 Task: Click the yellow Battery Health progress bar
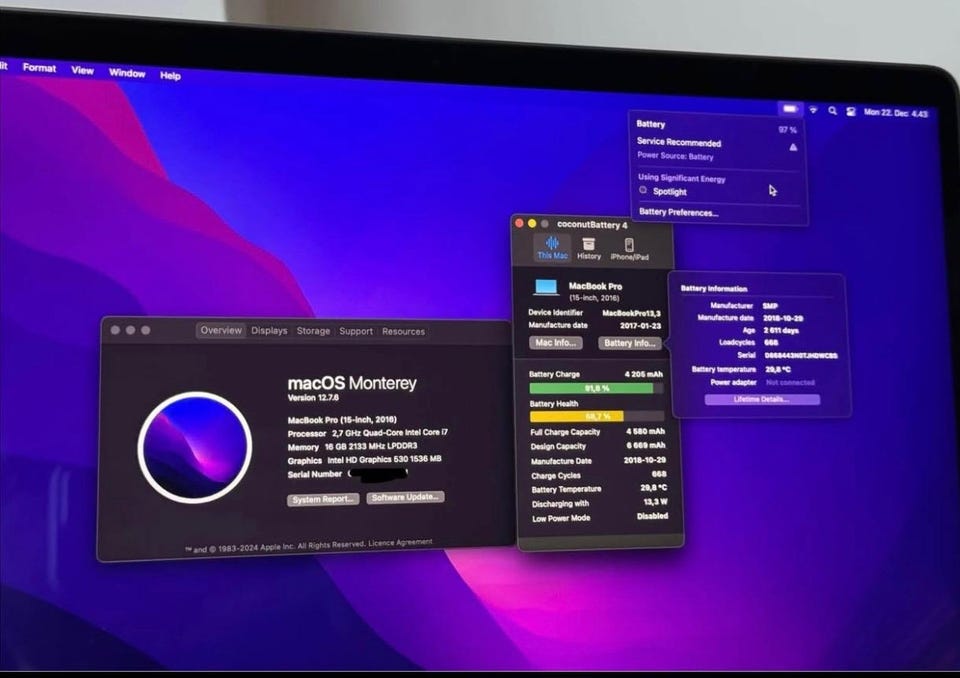(596, 416)
